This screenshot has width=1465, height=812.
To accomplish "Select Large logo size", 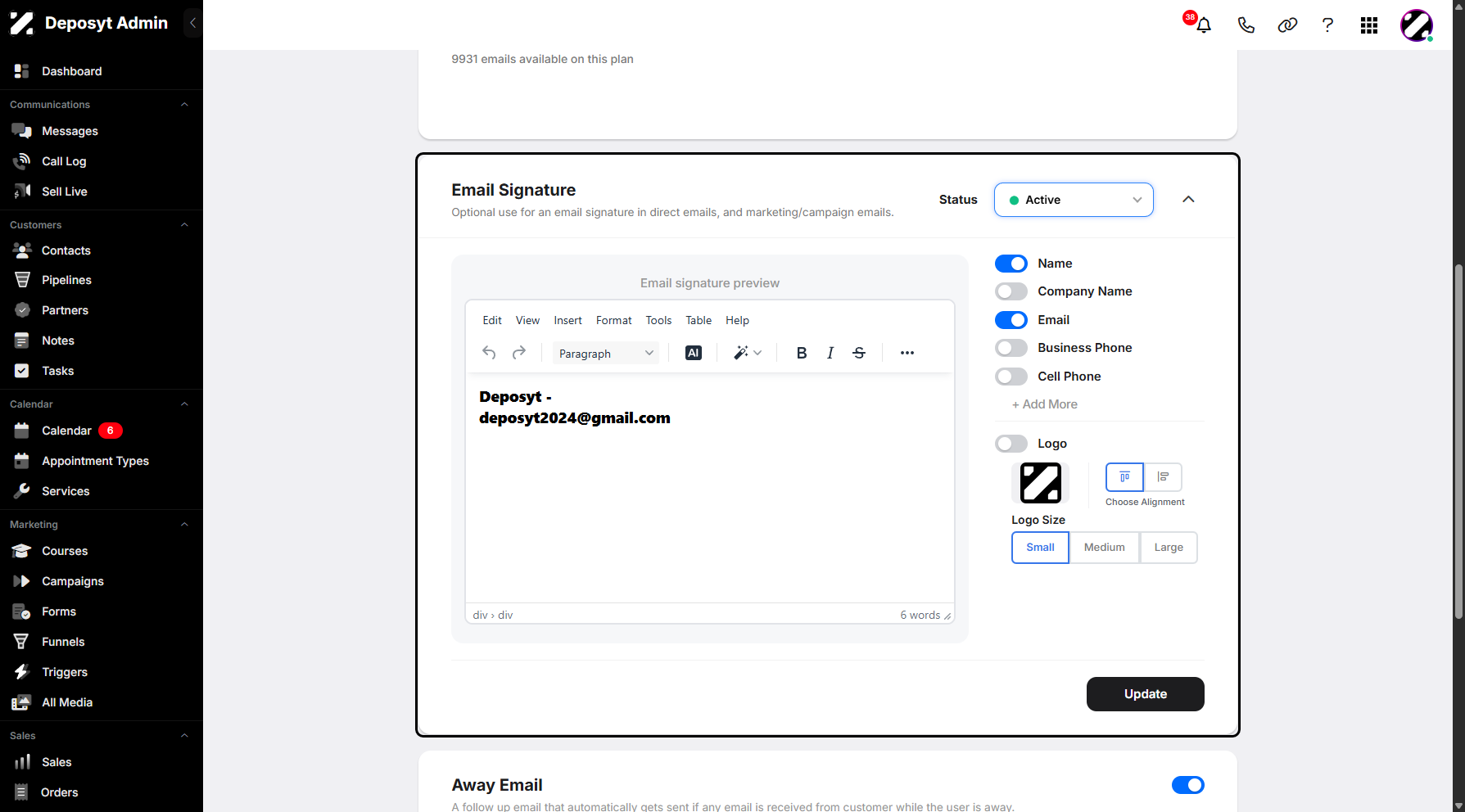I will click(1169, 548).
